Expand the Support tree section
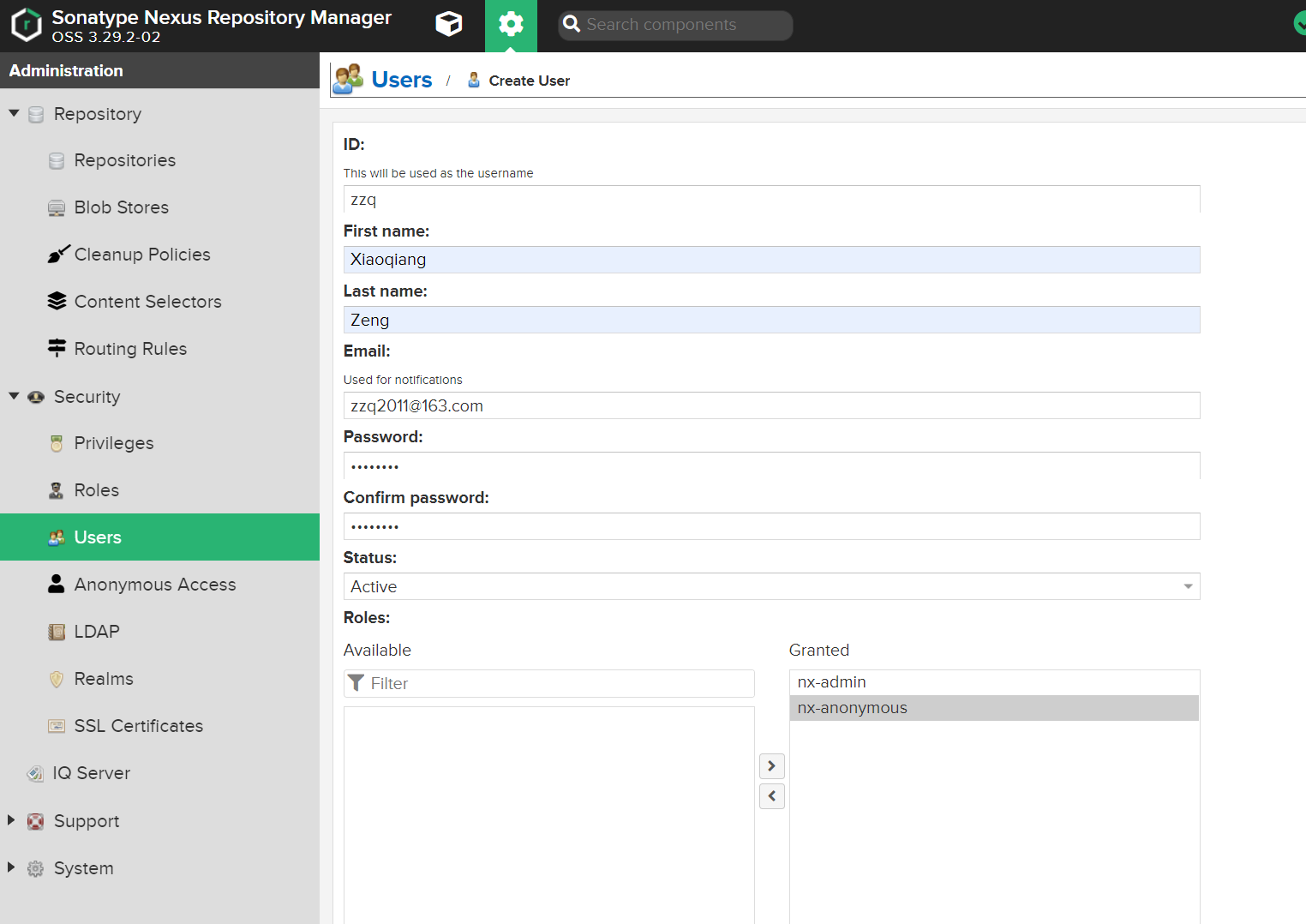1306x924 pixels. [12, 820]
